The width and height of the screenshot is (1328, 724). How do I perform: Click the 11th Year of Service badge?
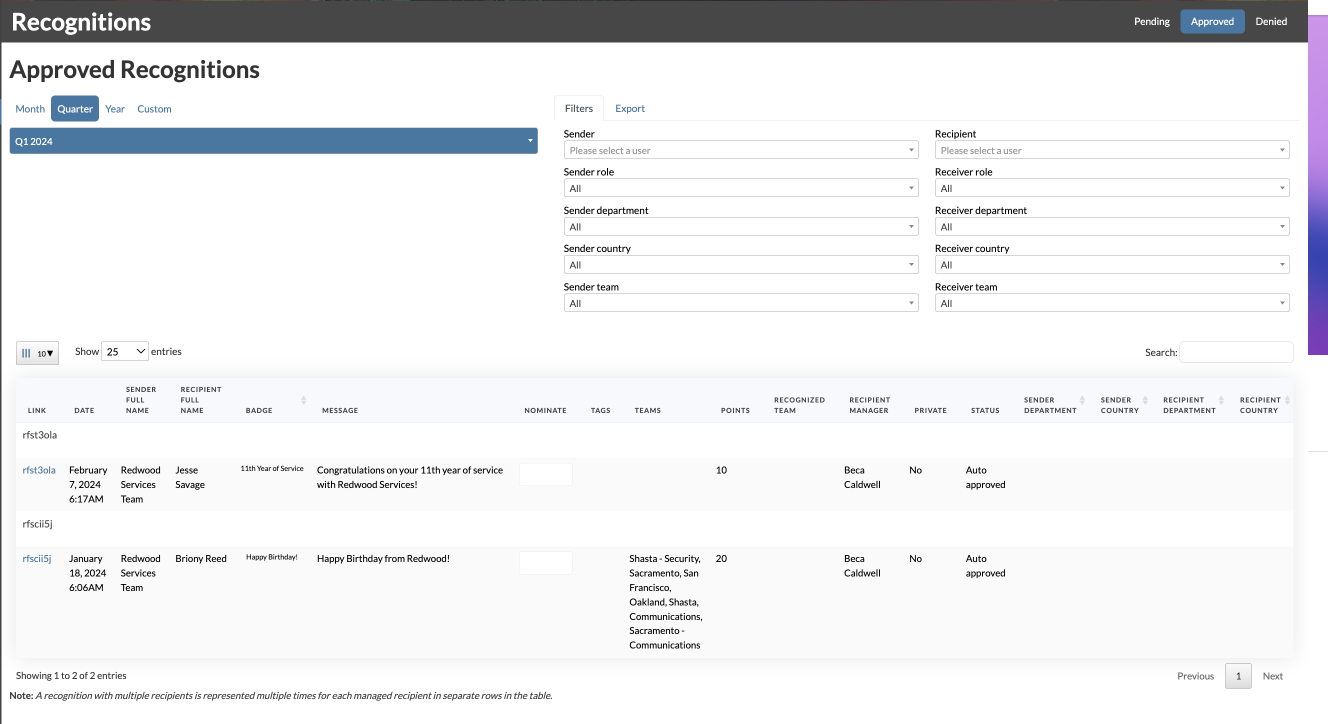click(272, 468)
